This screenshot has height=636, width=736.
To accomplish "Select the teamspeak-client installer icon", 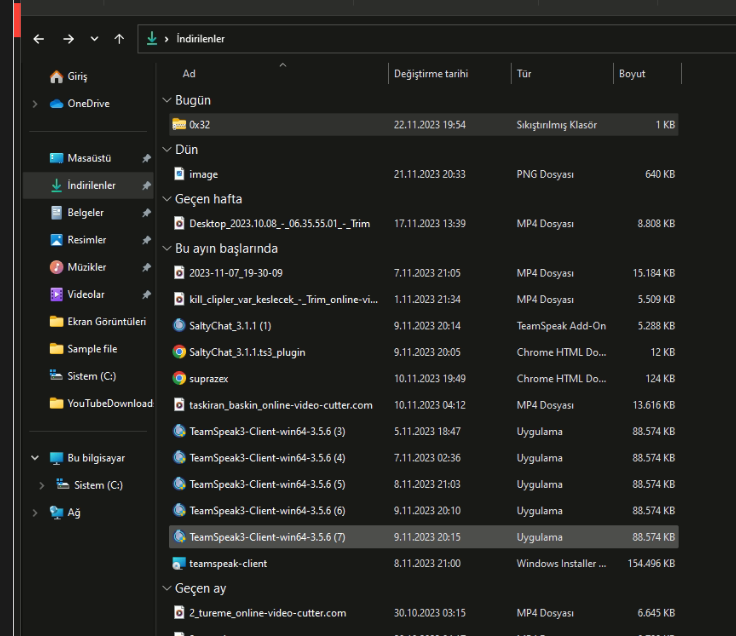I will point(179,563).
